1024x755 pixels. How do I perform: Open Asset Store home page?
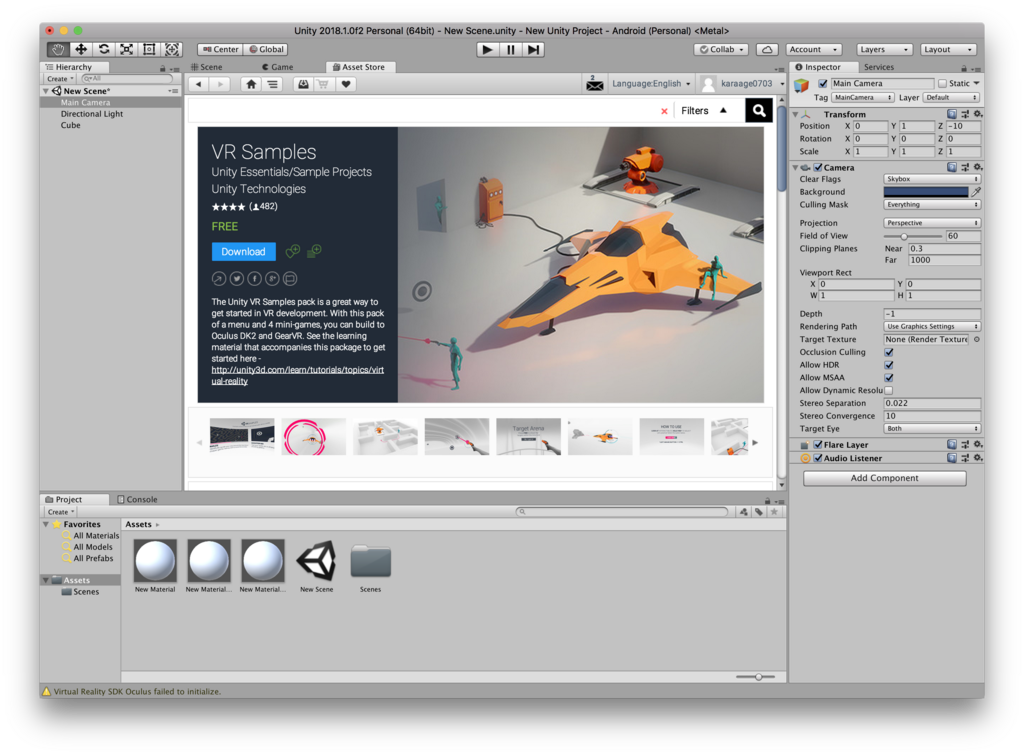point(251,84)
